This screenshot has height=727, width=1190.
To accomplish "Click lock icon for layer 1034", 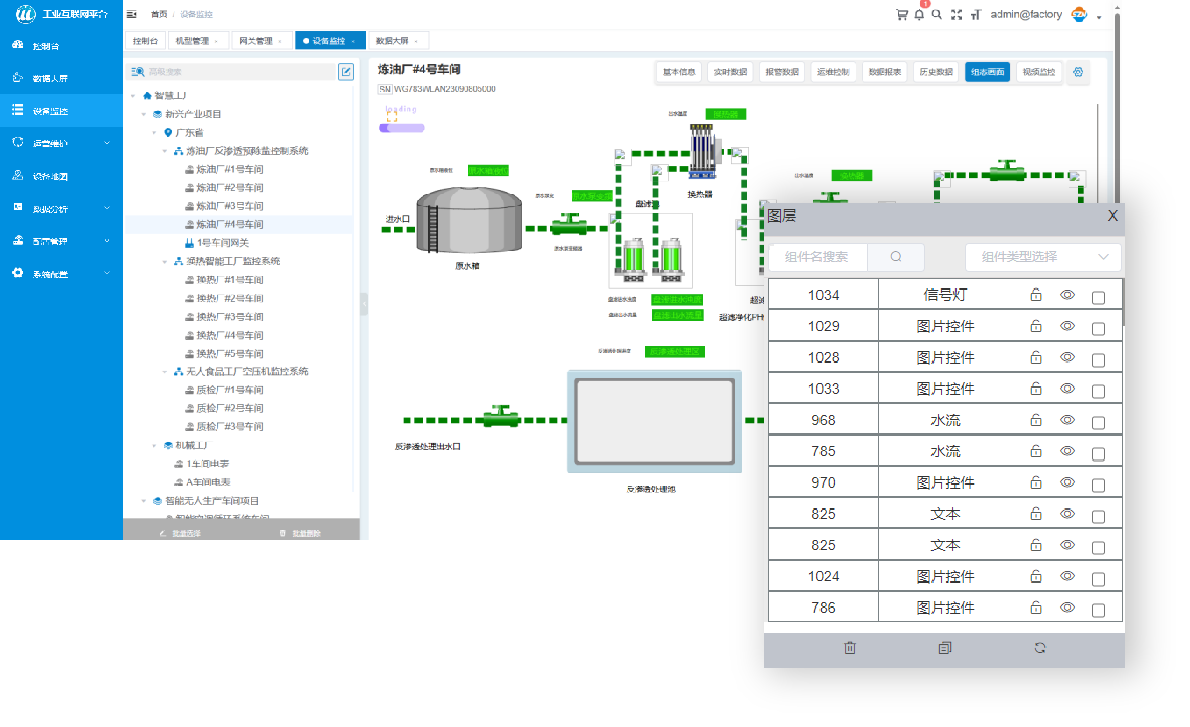I will (x=1036, y=295).
